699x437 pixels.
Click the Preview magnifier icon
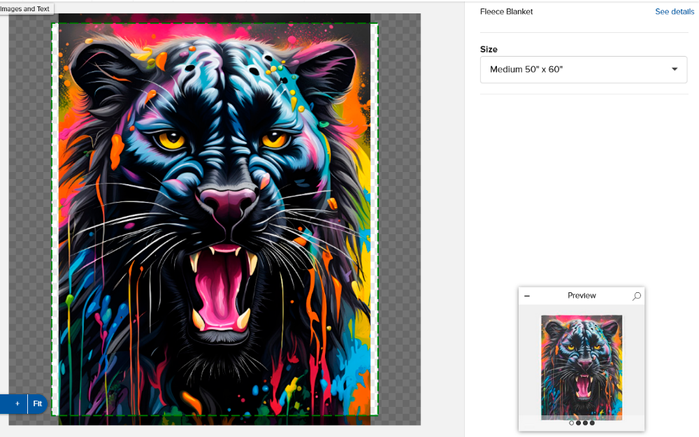tap(636, 296)
